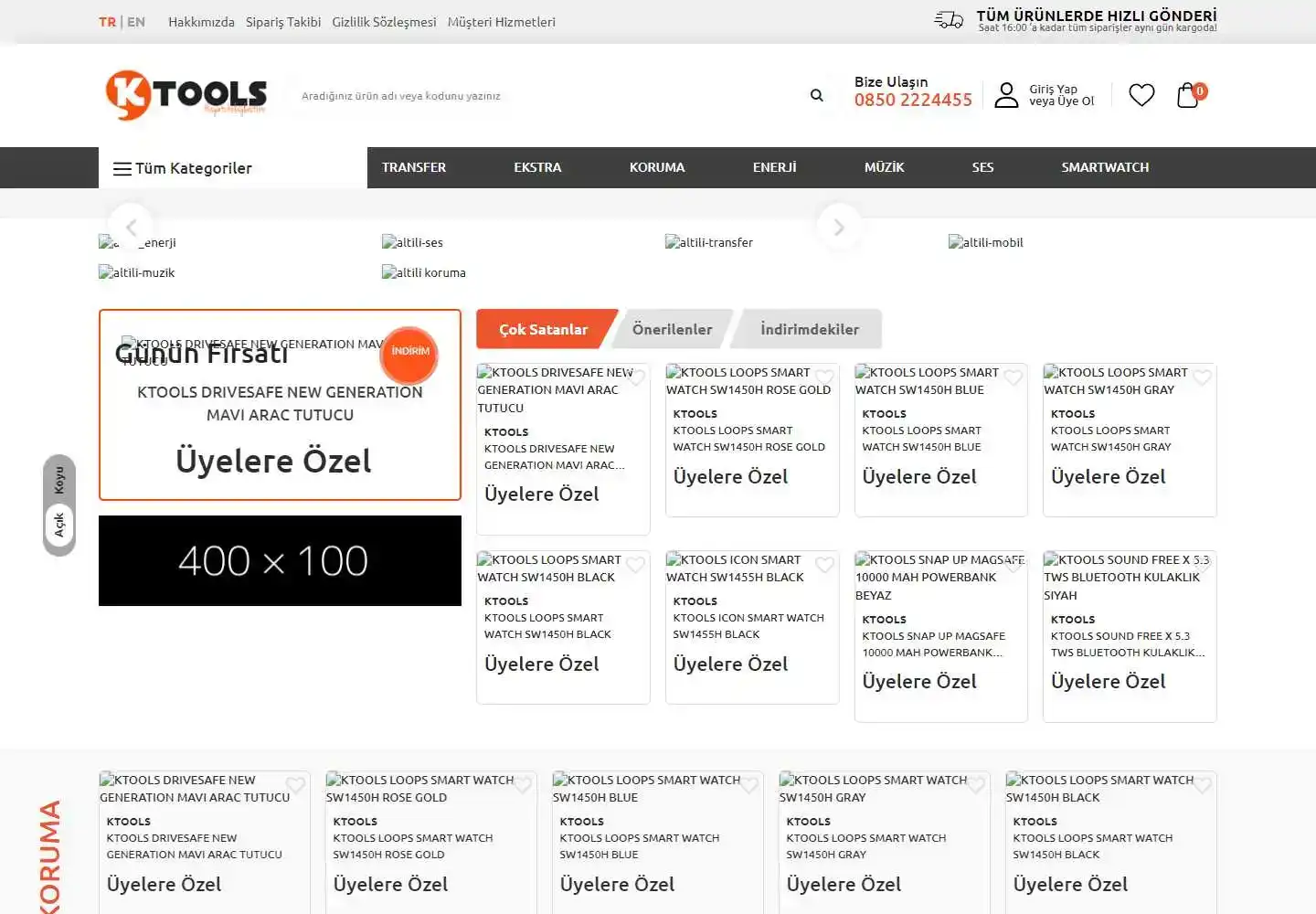The width and height of the screenshot is (1316, 914).
Task: Open SES menu category
Action: pyautogui.click(x=982, y=167)
